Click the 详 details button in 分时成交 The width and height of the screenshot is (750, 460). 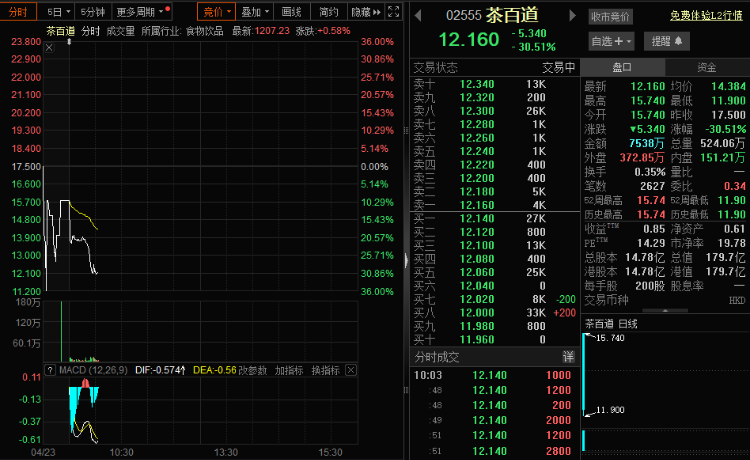(x=568, y=357)
